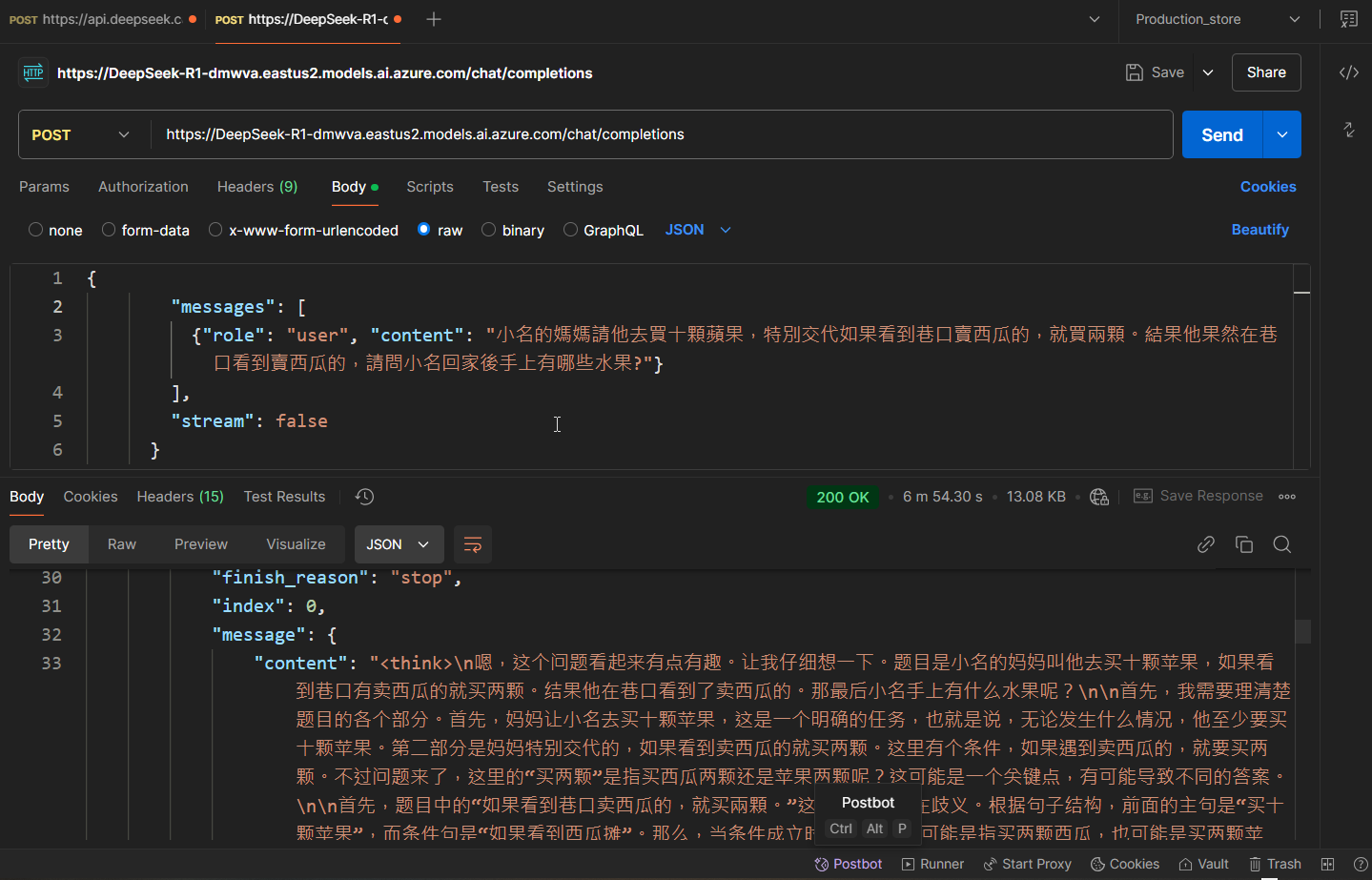The height and width of the screenshot is (880, 1372).
Task: Open the Scripts tab
Action: click(x=430, y=187)
